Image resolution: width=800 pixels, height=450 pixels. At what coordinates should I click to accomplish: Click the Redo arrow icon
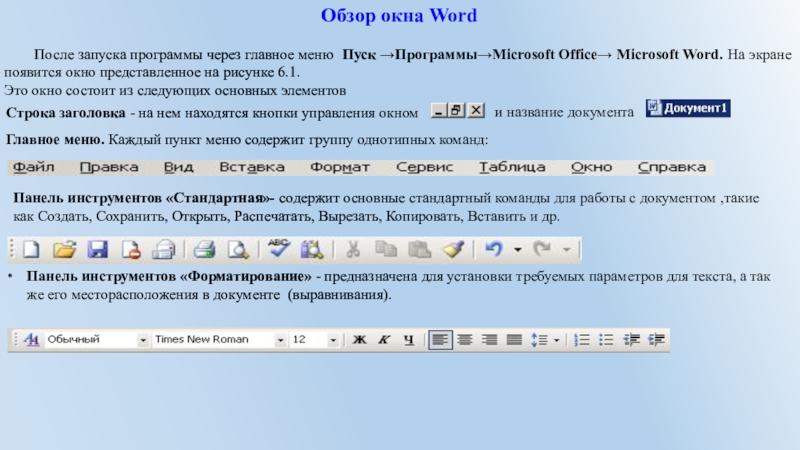542,249
